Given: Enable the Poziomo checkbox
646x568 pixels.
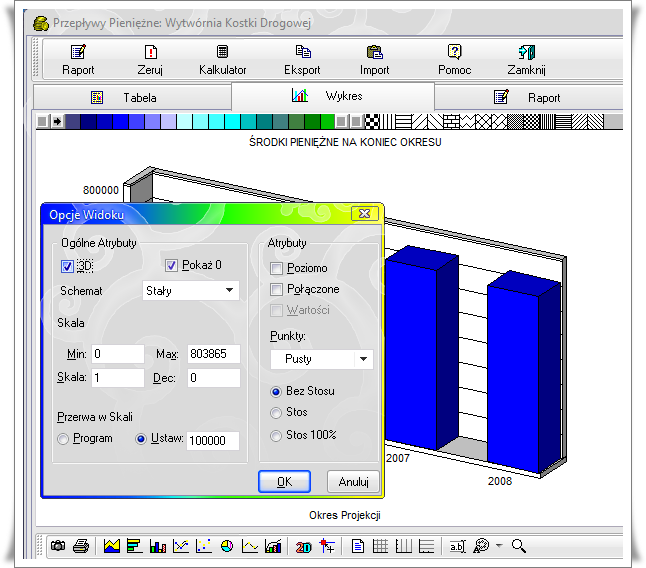Looking at the screenshot, I should tap(277, 268).
